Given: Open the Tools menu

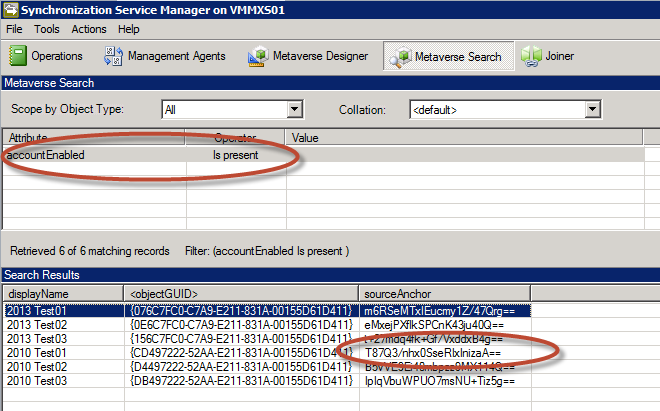Looking at the screenshot, I should [x=47, y=30].
